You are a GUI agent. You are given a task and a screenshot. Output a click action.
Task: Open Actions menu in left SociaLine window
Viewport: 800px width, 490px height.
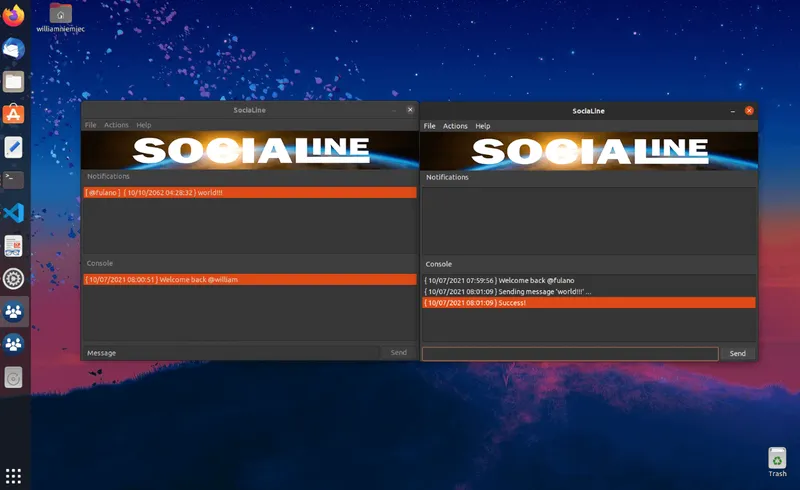coord(116,125)
